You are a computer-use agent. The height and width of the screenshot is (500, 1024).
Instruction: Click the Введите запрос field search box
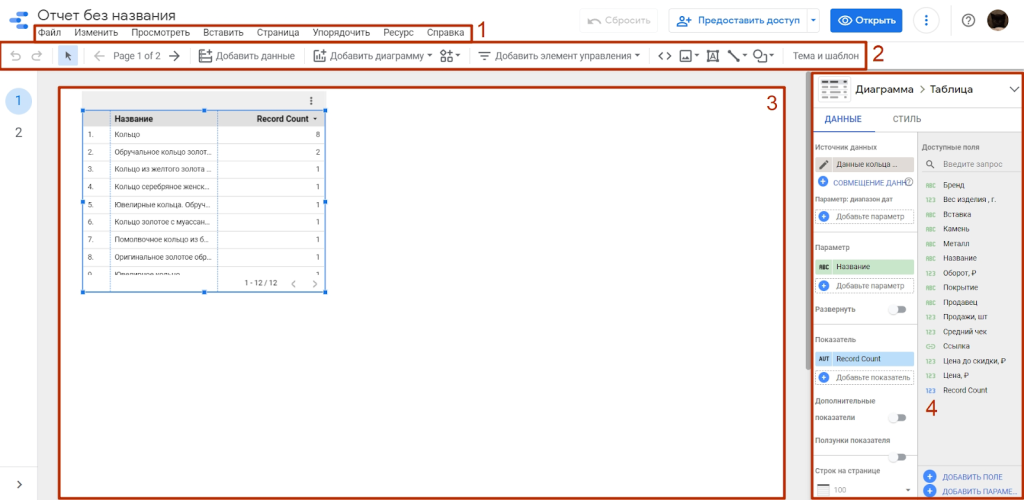976,164
